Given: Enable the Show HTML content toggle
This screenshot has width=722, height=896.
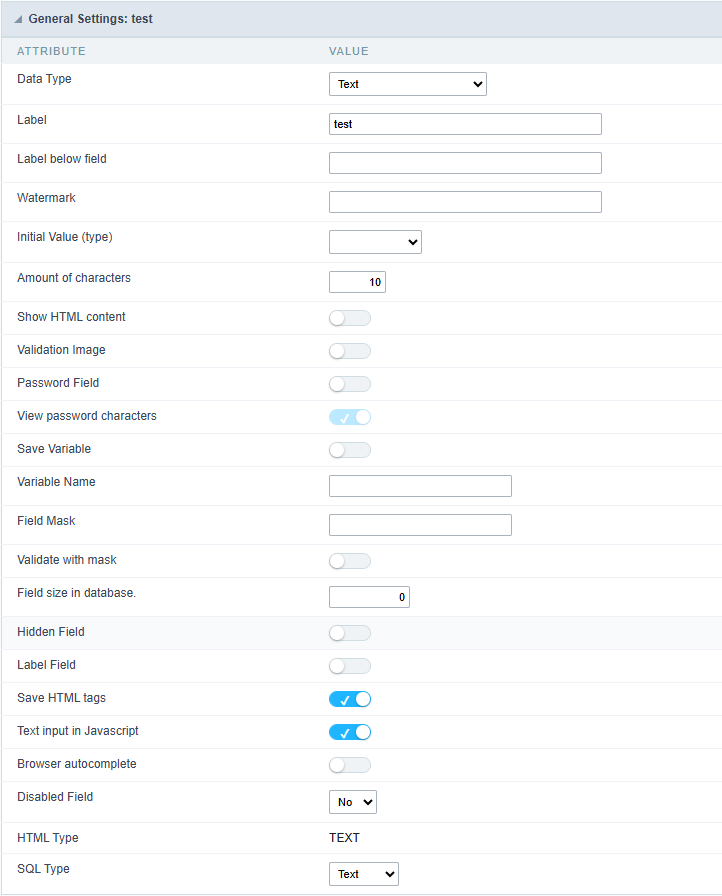Looking at the screenshot, I should [x=349, y=317].
